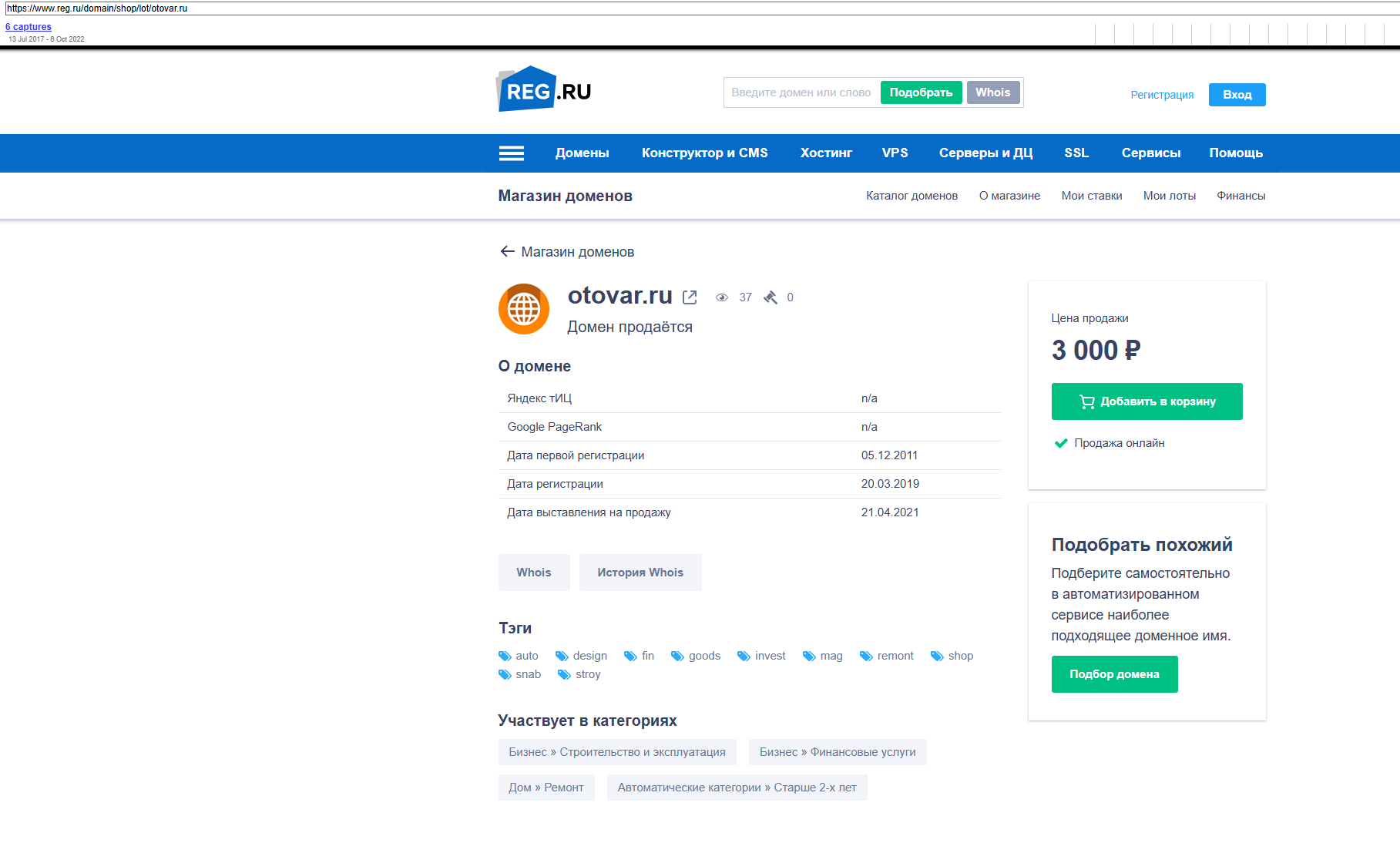Open Мои лоты
The height and width of the screenshot is (843, 1400).
tap(1170, 196)
